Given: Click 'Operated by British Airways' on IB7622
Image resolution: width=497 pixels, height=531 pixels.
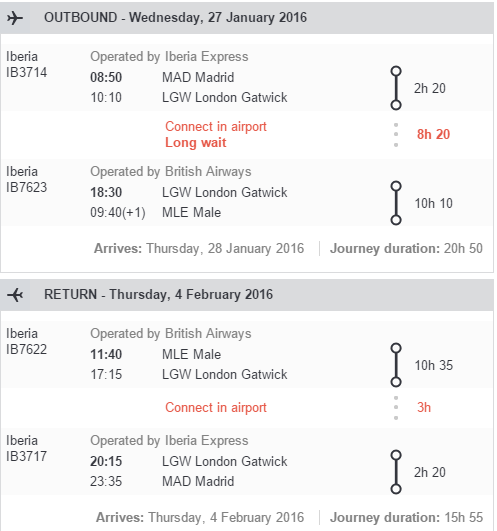Looking at the screenshot, I should 171,334.
